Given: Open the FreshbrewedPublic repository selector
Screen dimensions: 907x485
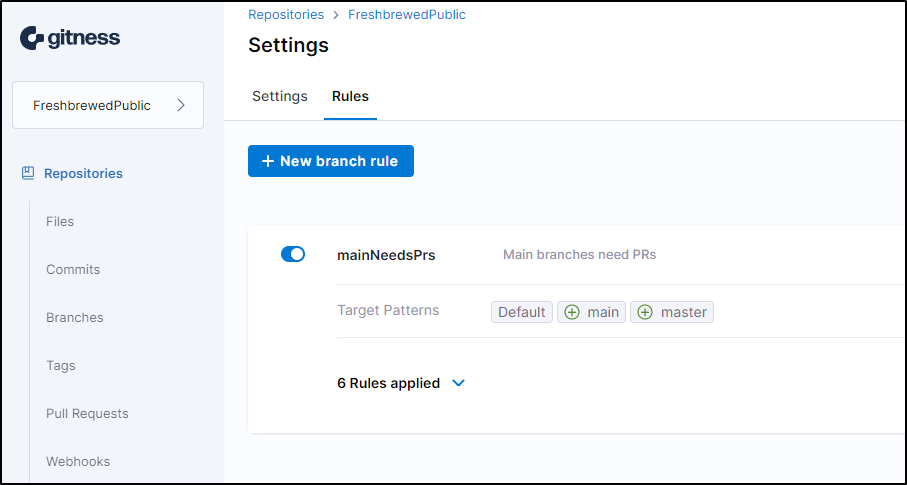Looking at the screenshot, I should tap(108, 105).
